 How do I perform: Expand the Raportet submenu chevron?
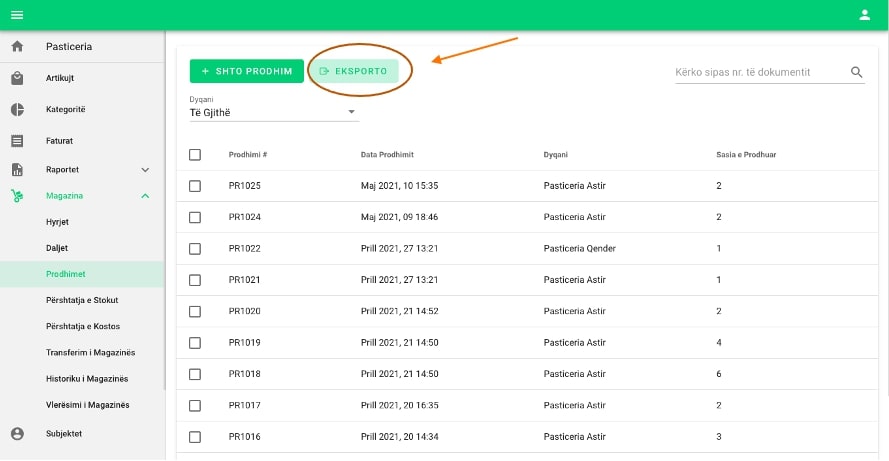click(x=145, y=170)
